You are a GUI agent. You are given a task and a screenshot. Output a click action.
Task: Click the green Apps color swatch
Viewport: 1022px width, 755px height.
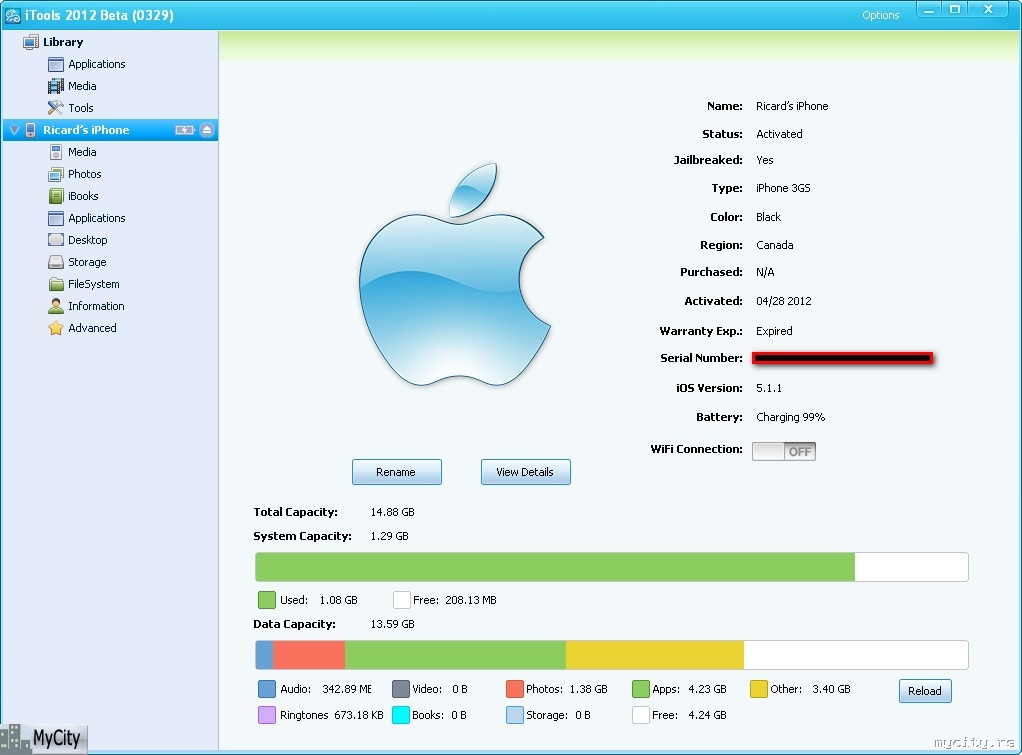click(641, 689)
